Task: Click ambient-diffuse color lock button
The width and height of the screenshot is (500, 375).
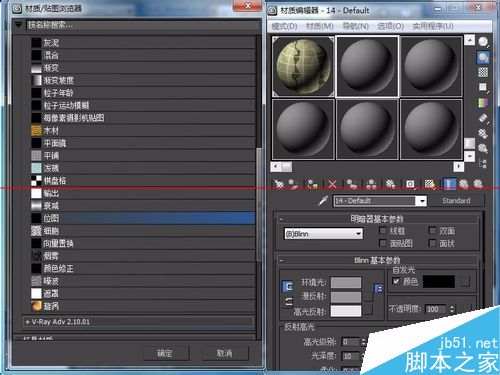Action: coord(287,286)
